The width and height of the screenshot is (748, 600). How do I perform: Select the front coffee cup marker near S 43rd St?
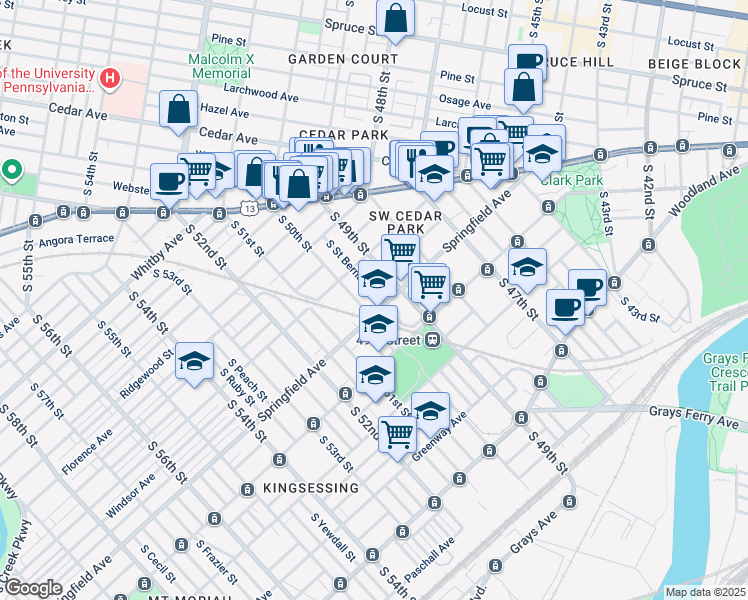(565, 309)
